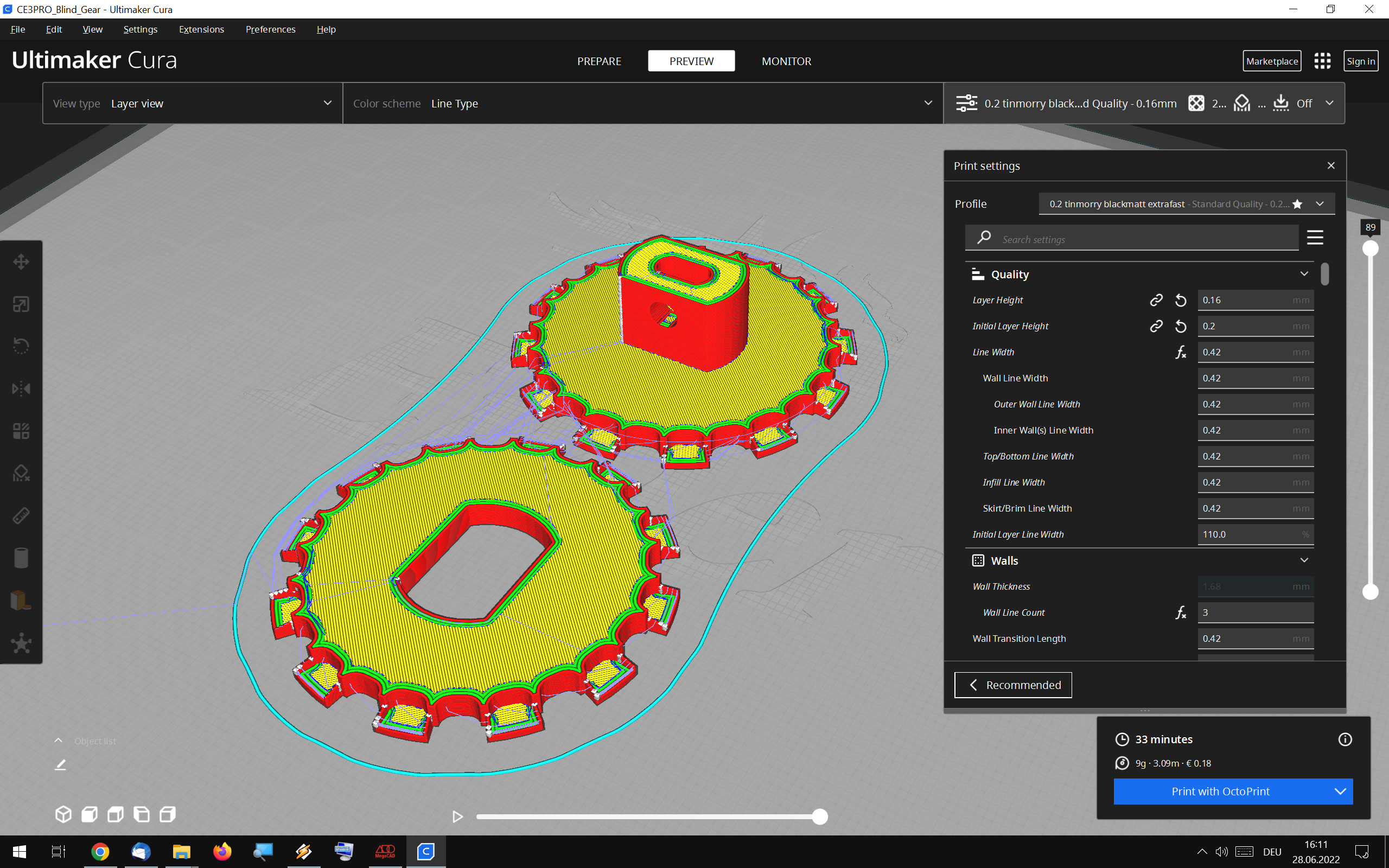
Task: Open the Preferences menu
Action: [x=270, y=29]
